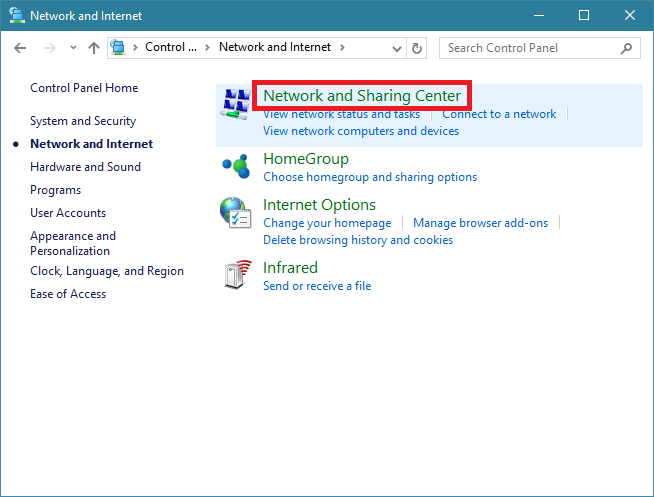This screenshot has height=497, width=654.
Task: Close the Network and Internet window
Action: pos(630,15)
